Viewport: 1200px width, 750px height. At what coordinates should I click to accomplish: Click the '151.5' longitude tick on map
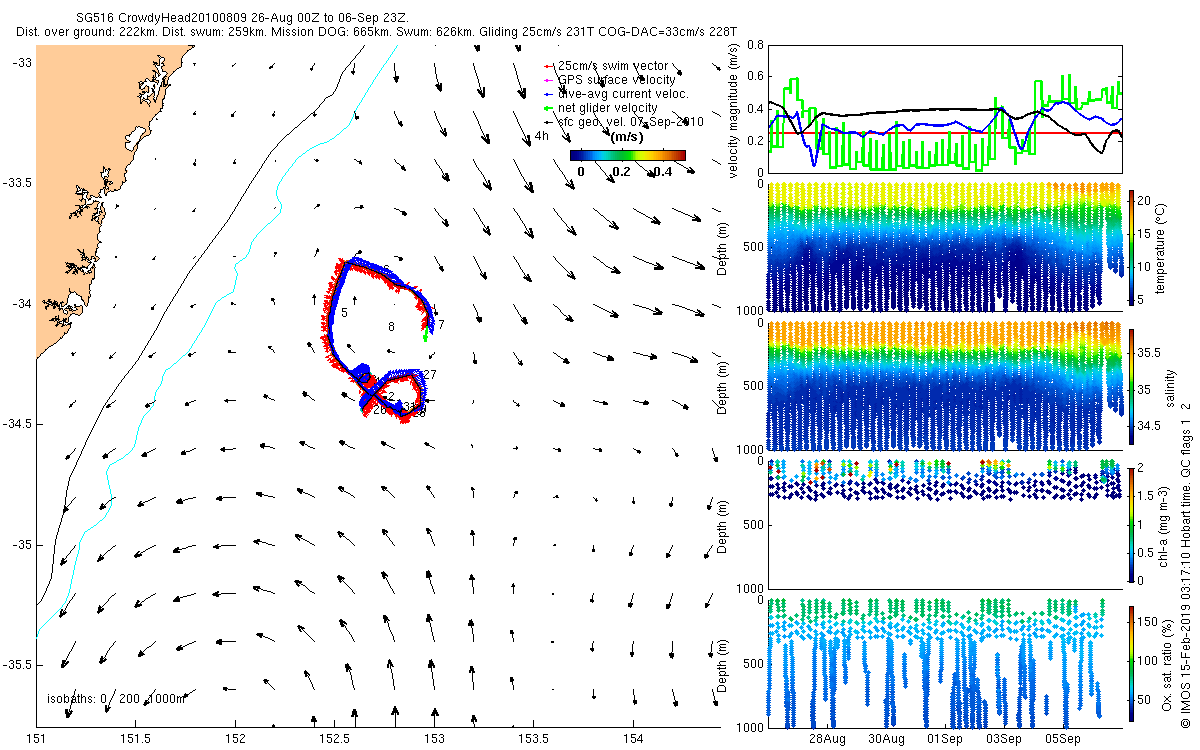click(x=135, y=738)
